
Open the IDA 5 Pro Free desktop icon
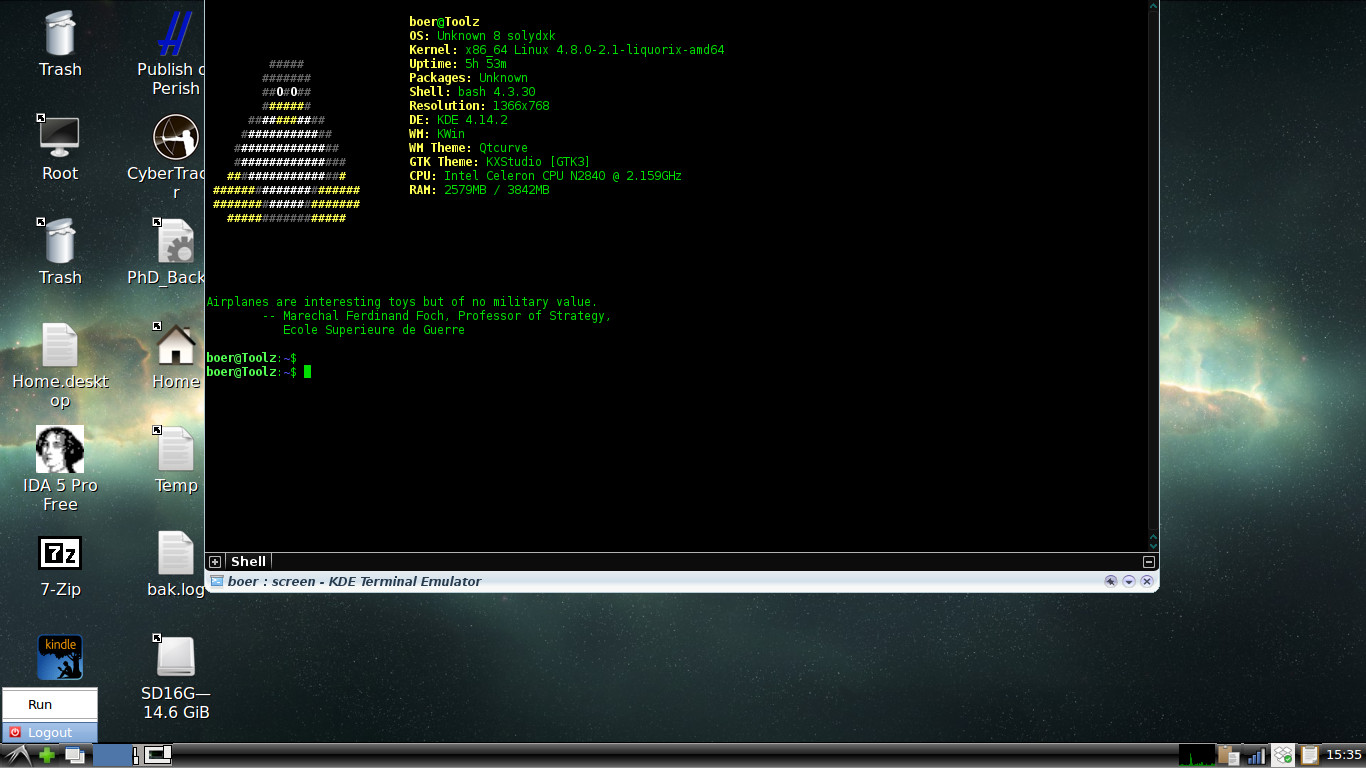point(60,450)
